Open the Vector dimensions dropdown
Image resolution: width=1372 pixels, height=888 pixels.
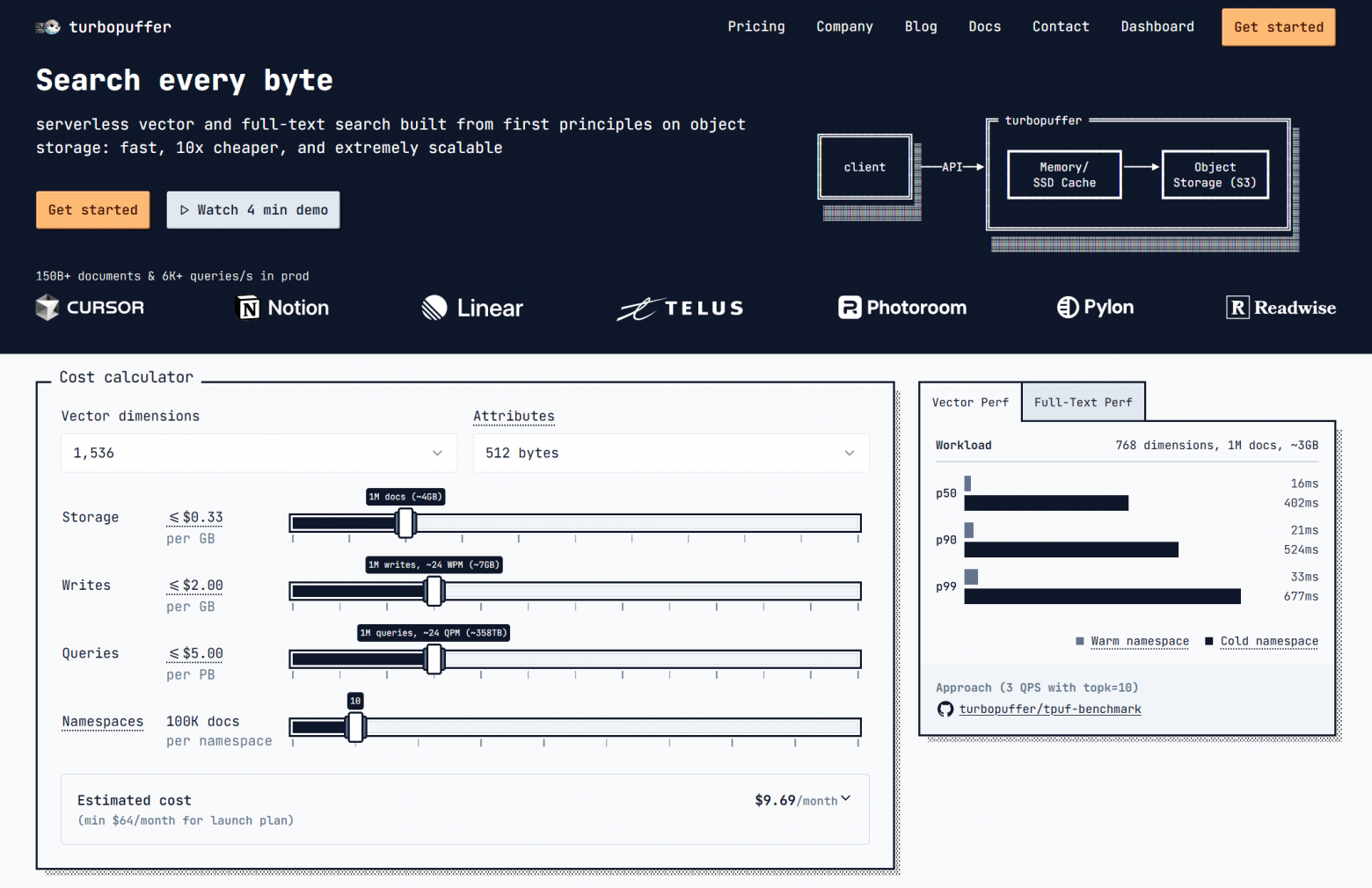[x=259, y=453]
